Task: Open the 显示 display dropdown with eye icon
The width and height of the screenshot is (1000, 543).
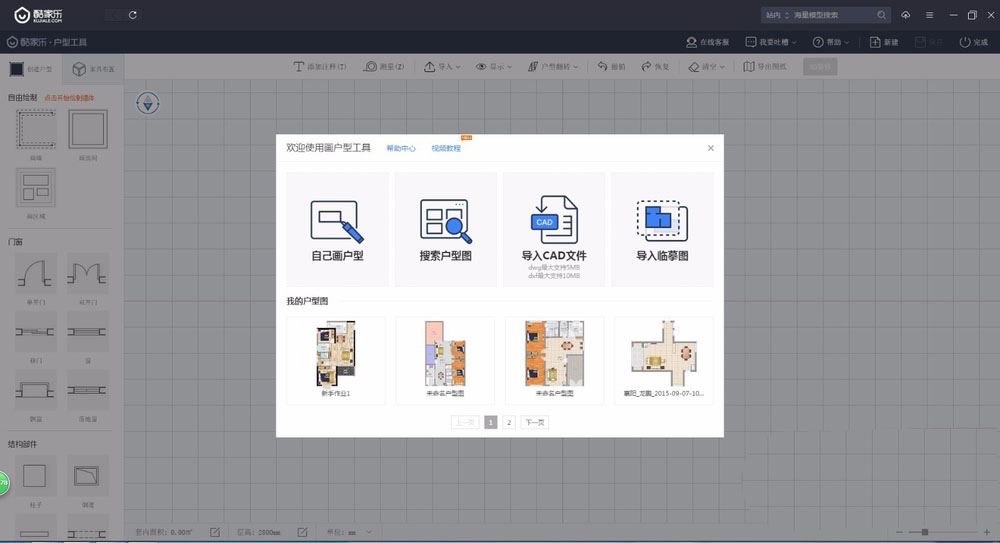Action: [494, 67]
